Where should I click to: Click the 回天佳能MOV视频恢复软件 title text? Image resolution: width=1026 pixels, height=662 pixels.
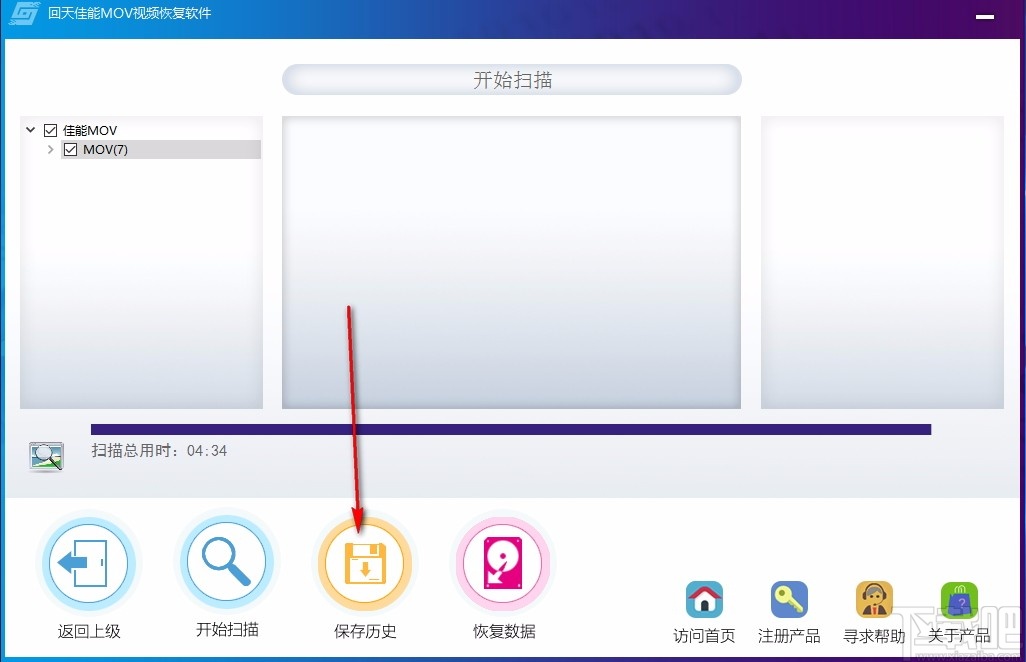click(130, 13)
